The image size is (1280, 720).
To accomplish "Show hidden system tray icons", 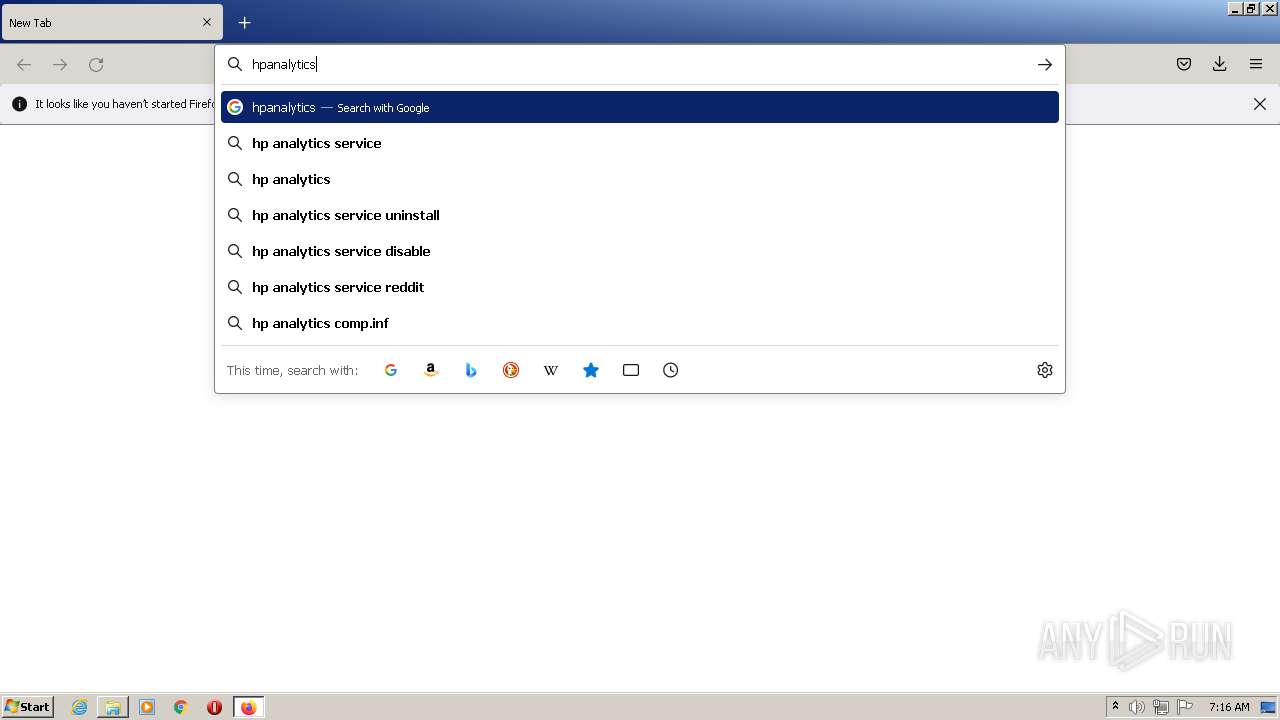I will [1115, 707].
